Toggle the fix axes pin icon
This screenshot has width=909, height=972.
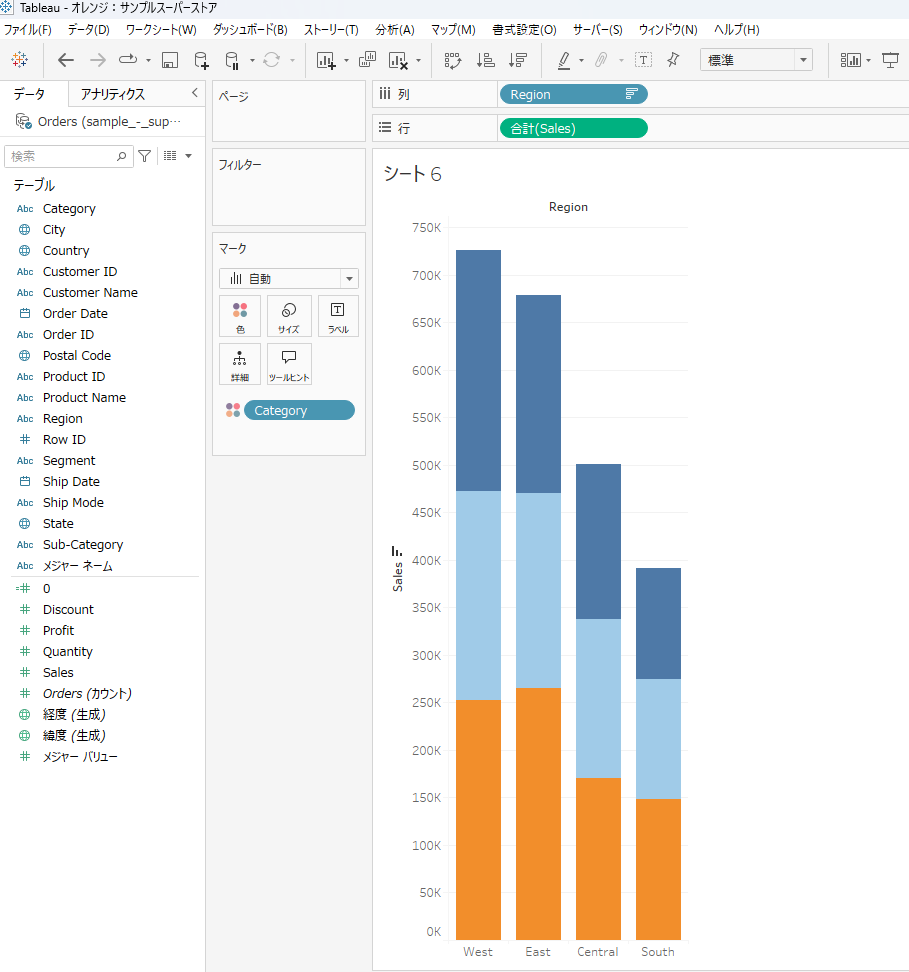[673, 60]
